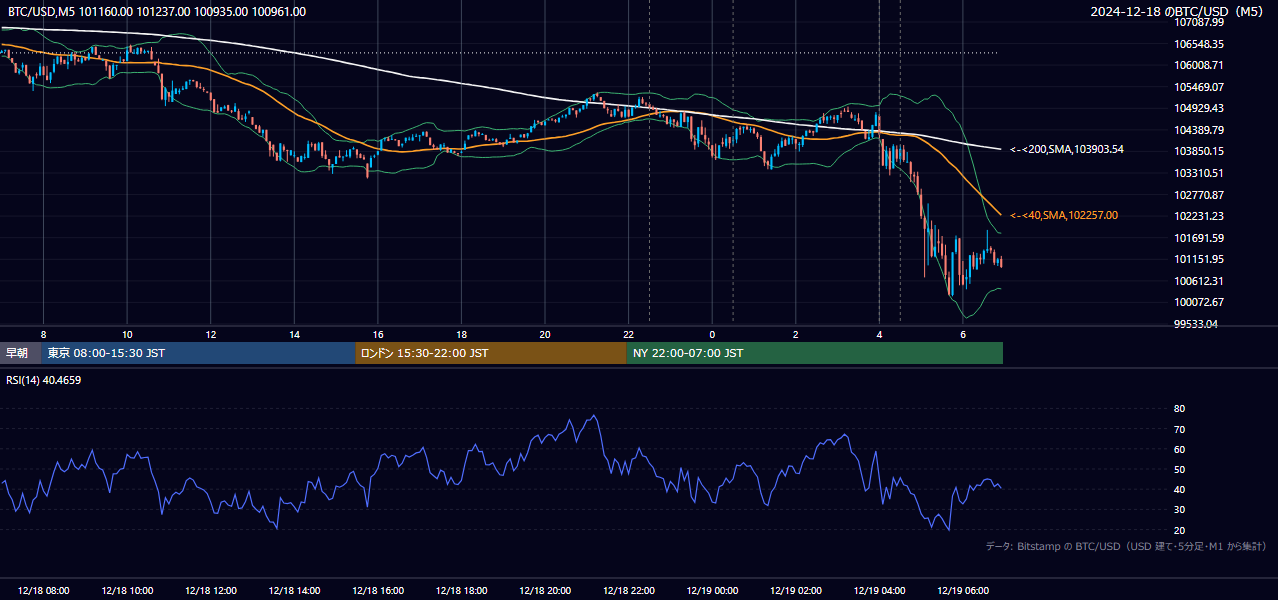The height and width of the screenshot is (600, 1278).
Task: Click the date label 12/18 12:00
Action: tap(211, 590)
